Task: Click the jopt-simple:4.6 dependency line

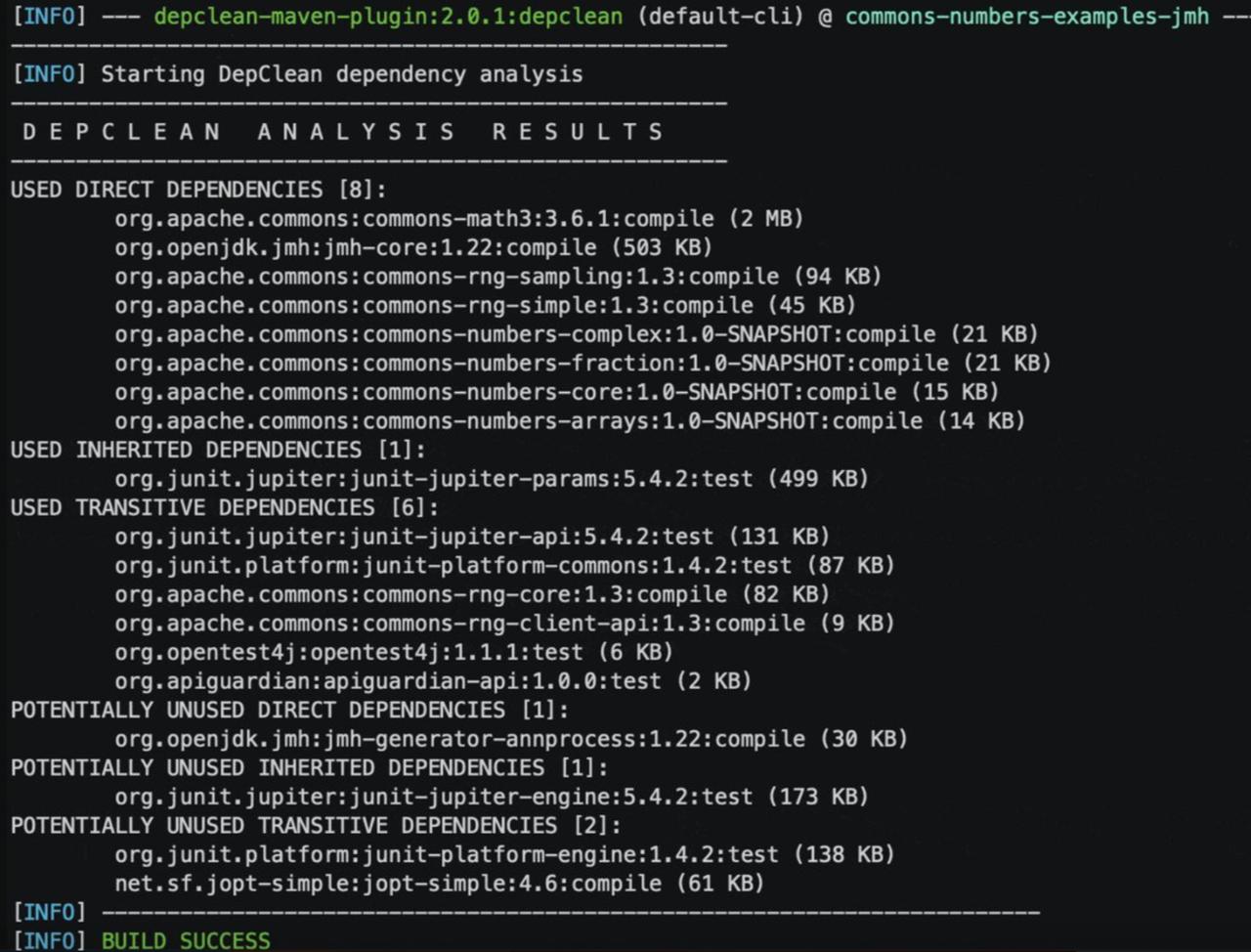Action: (439, 884)
